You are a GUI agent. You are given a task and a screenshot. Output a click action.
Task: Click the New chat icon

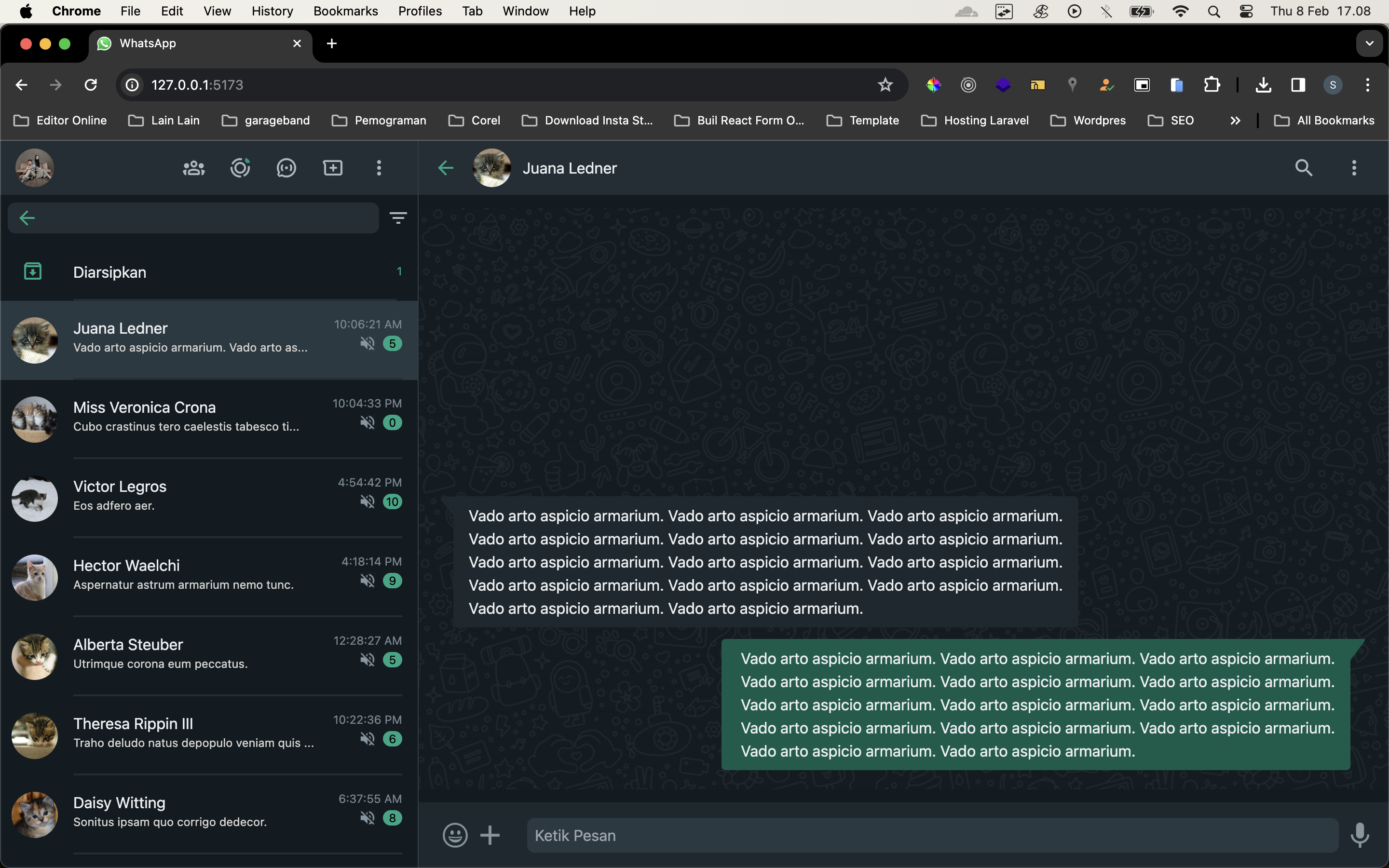point(332,168)
